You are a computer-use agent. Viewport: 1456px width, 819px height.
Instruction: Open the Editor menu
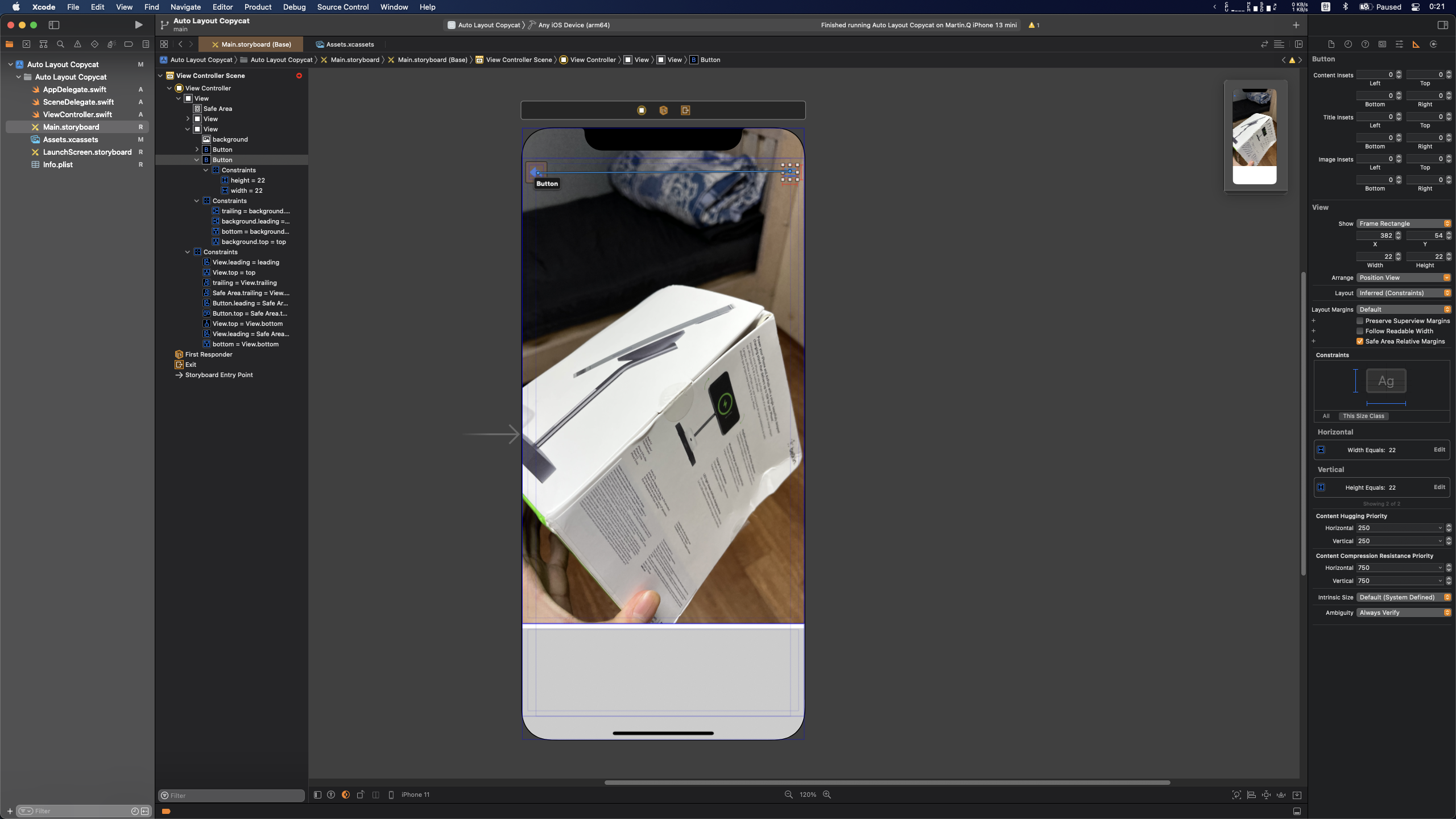coord(222,7)
